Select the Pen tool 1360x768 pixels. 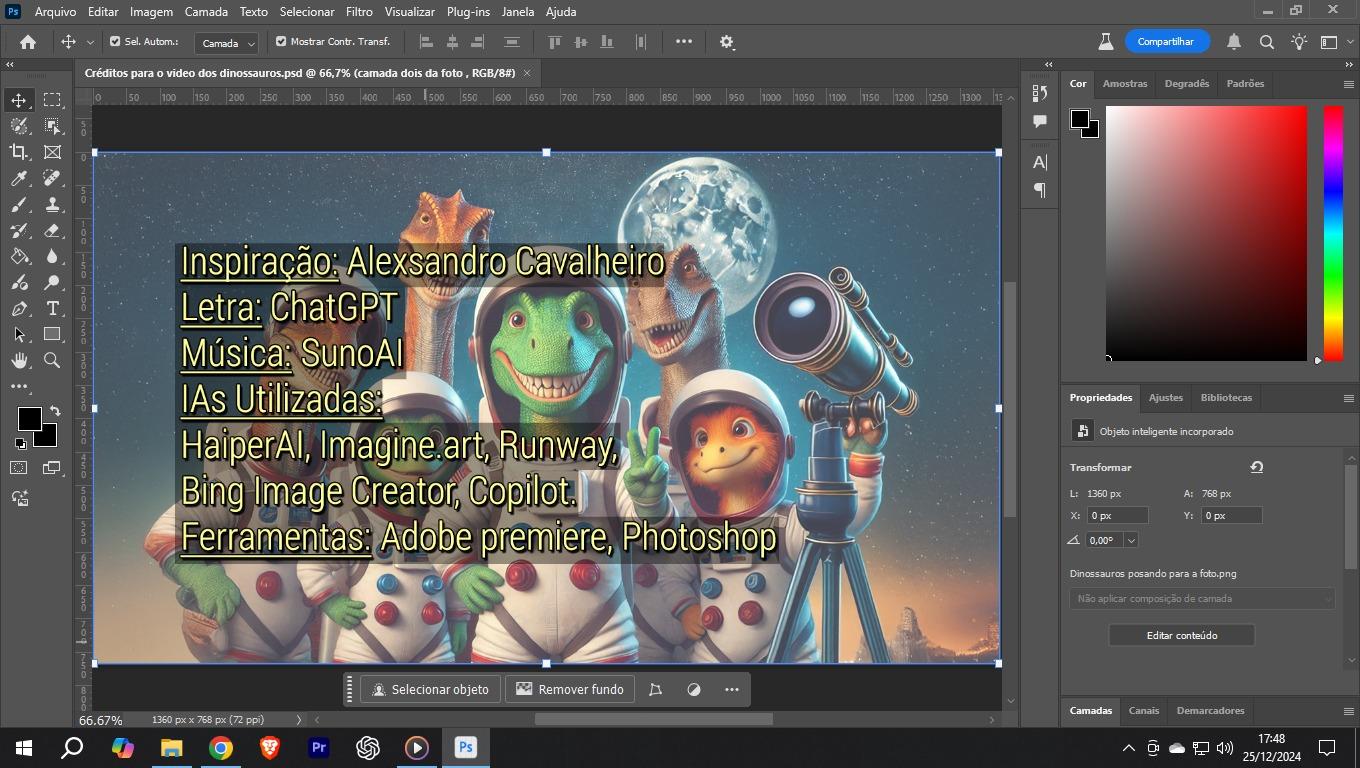tap(19, 308)
